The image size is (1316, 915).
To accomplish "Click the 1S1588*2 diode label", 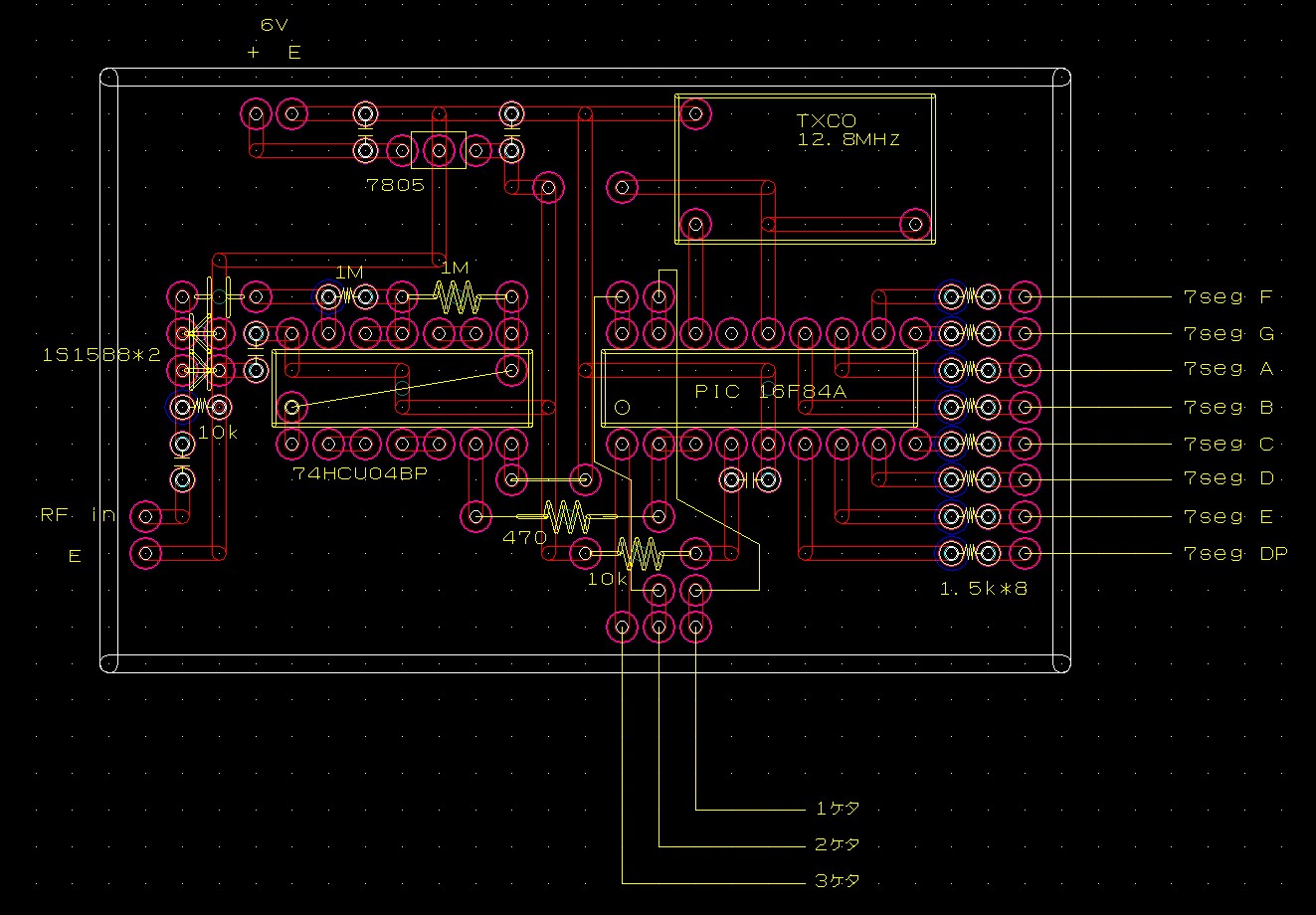I will [x=101, y=354].
